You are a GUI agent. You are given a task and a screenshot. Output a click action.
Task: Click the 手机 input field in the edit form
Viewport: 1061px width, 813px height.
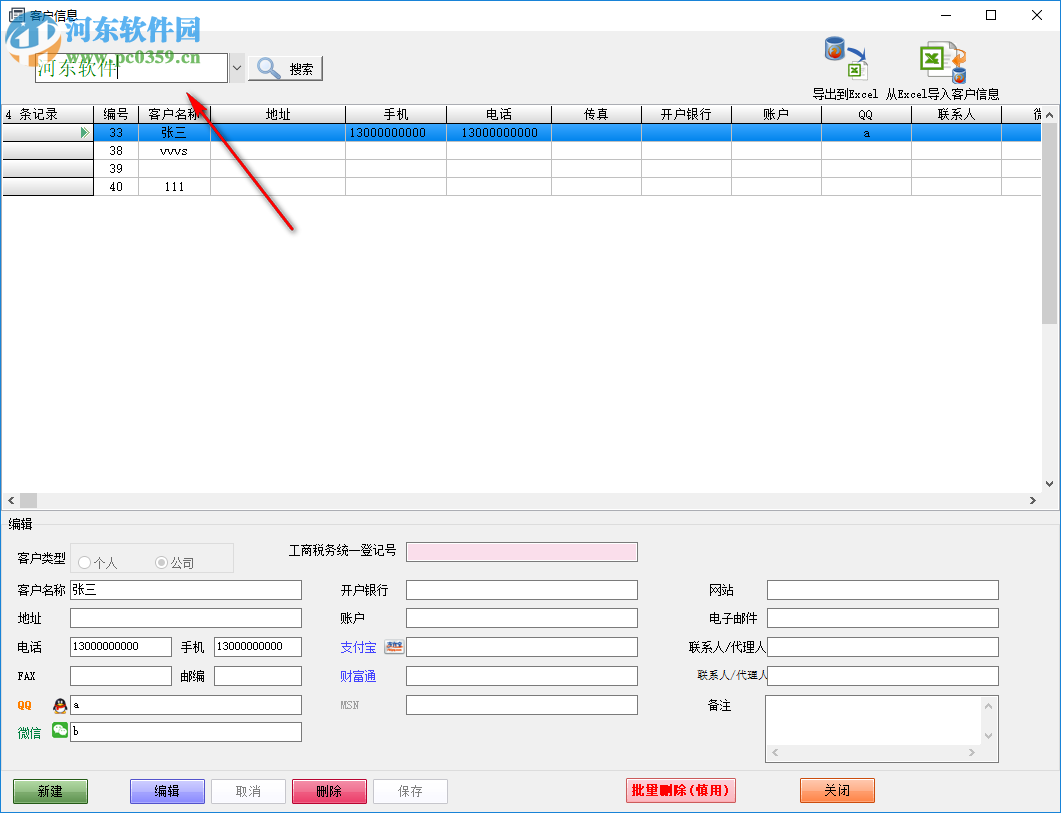pos(258,646)
